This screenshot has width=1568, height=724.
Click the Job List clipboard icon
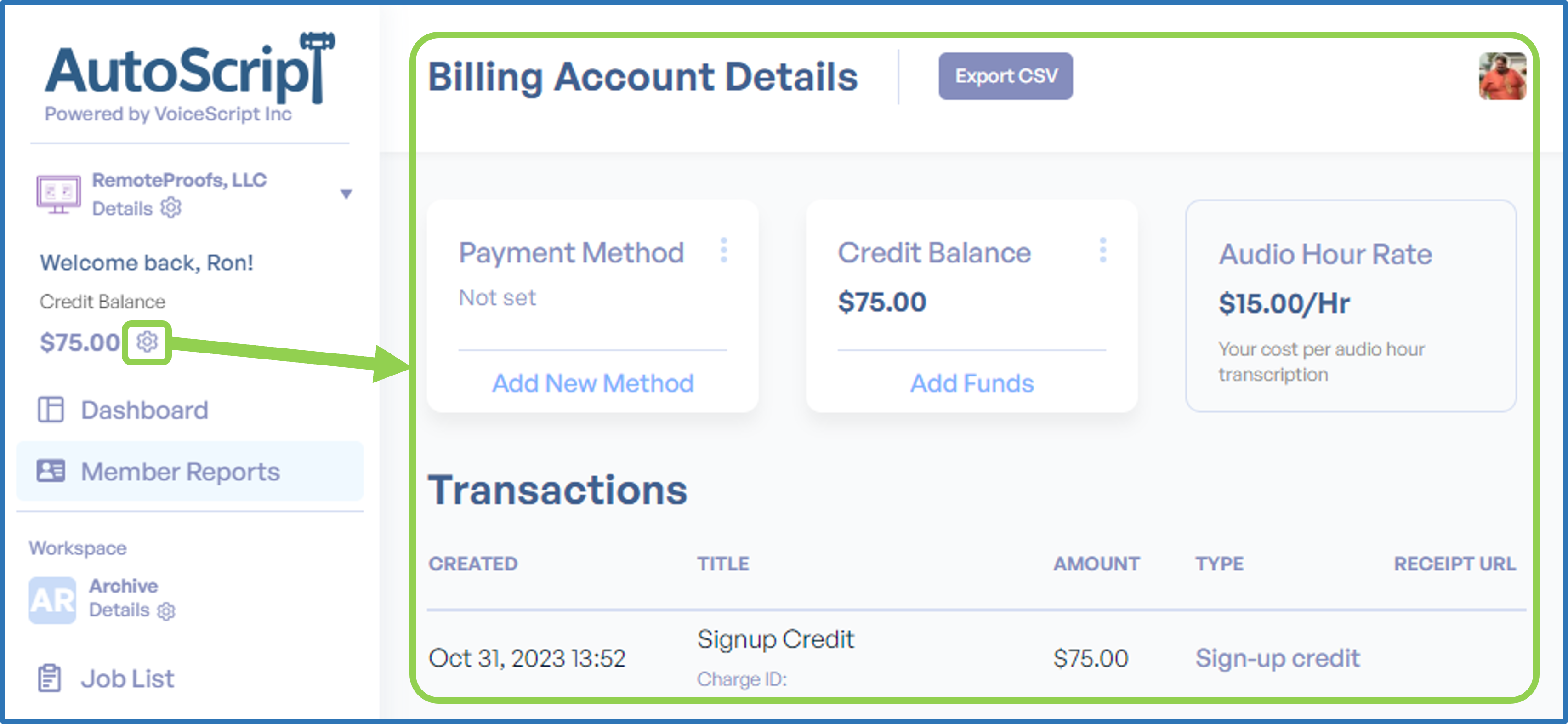tap(49, 678)
